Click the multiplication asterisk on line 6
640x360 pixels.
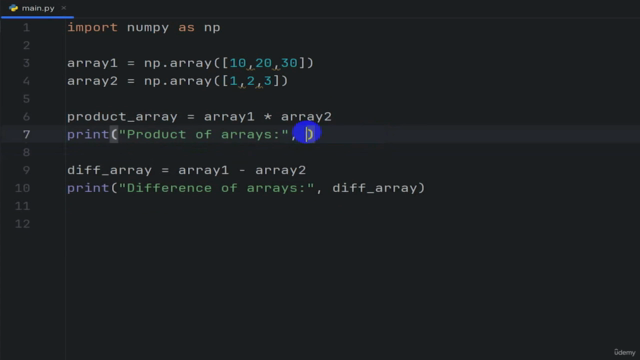268,117
